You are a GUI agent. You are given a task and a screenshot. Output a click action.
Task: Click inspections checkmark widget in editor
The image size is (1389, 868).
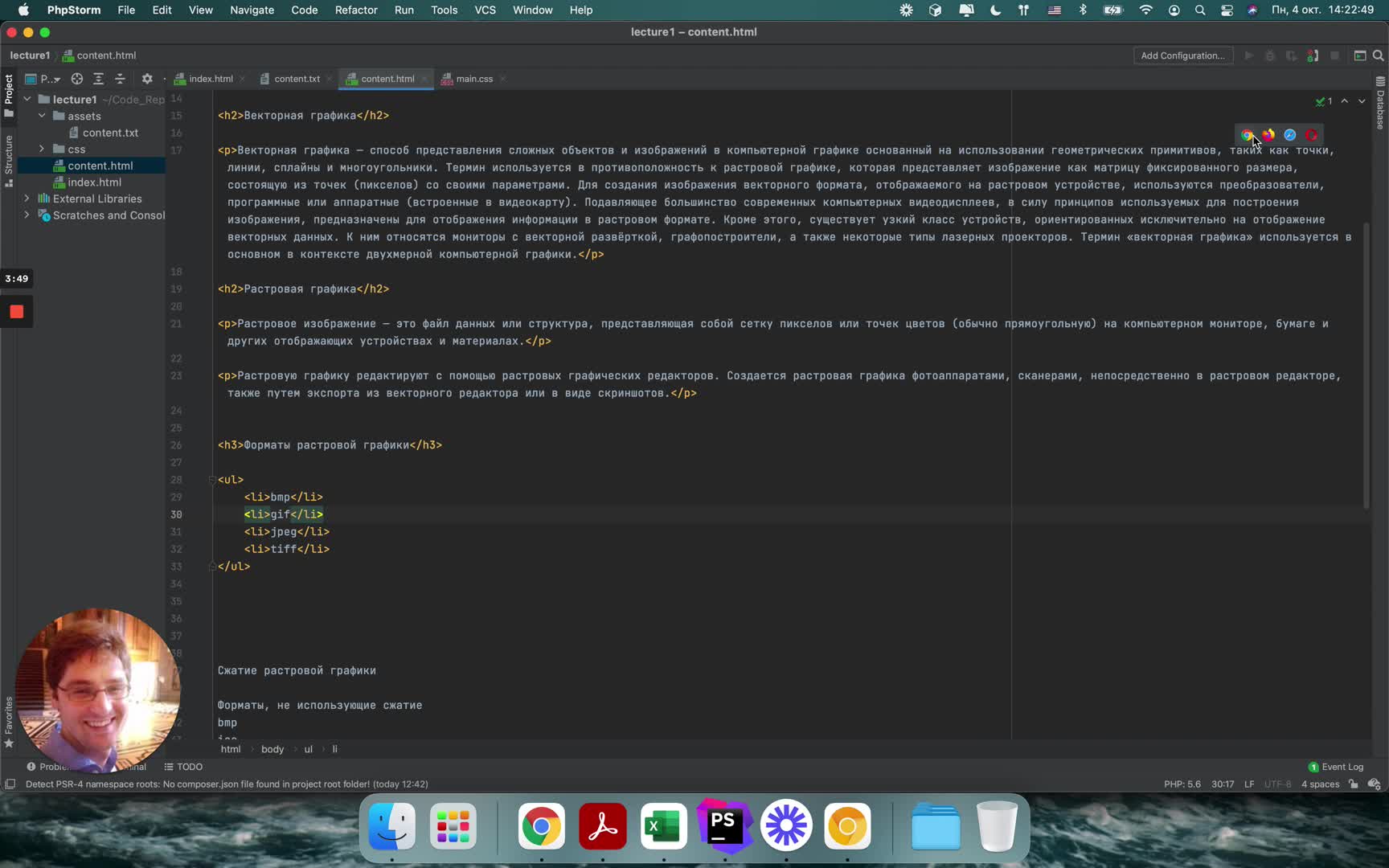pos(1324,101)
